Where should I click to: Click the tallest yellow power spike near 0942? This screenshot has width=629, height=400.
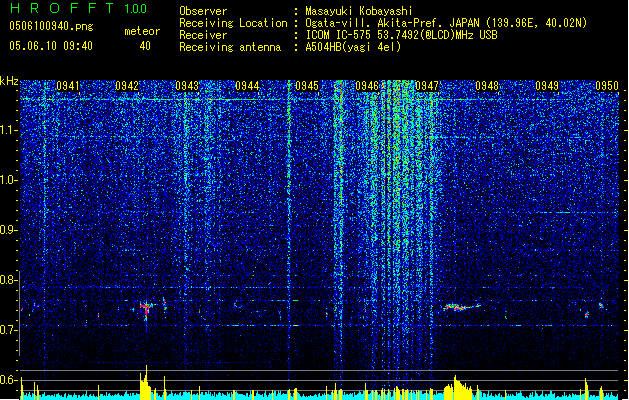pos(146,382)
